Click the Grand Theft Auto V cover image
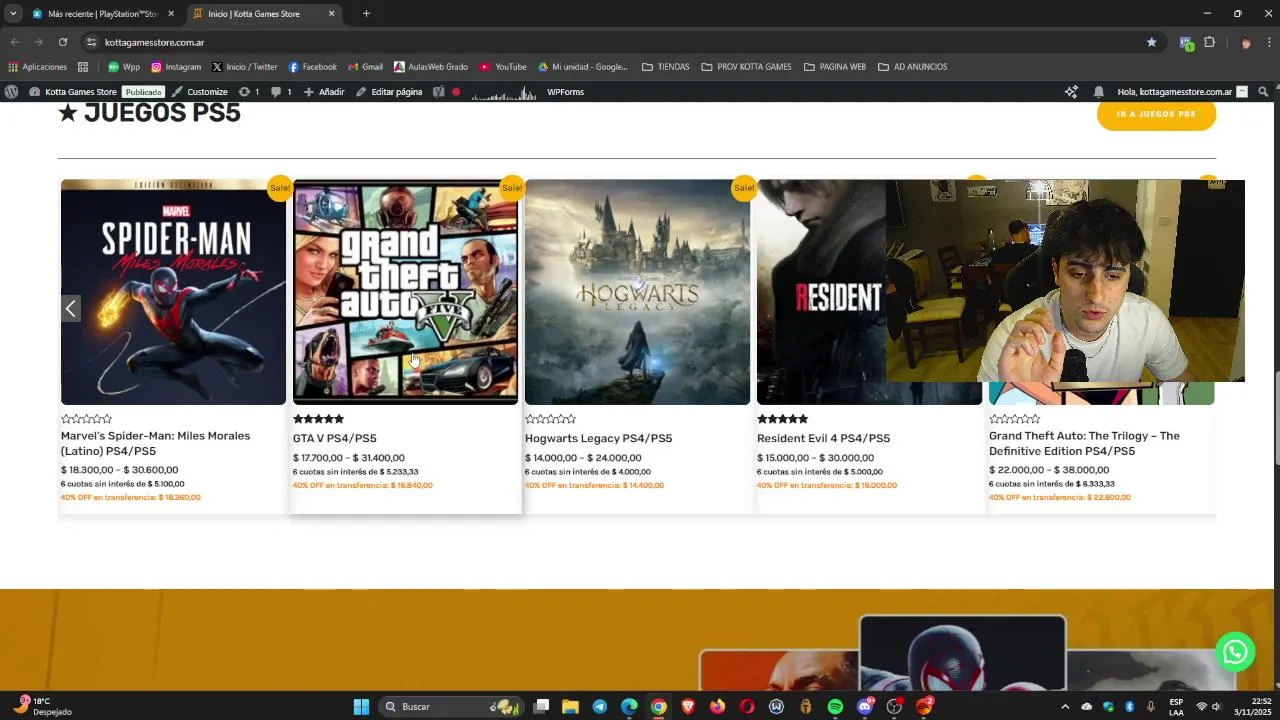Screen dimensions: 1280x720 tap(405, 292)
